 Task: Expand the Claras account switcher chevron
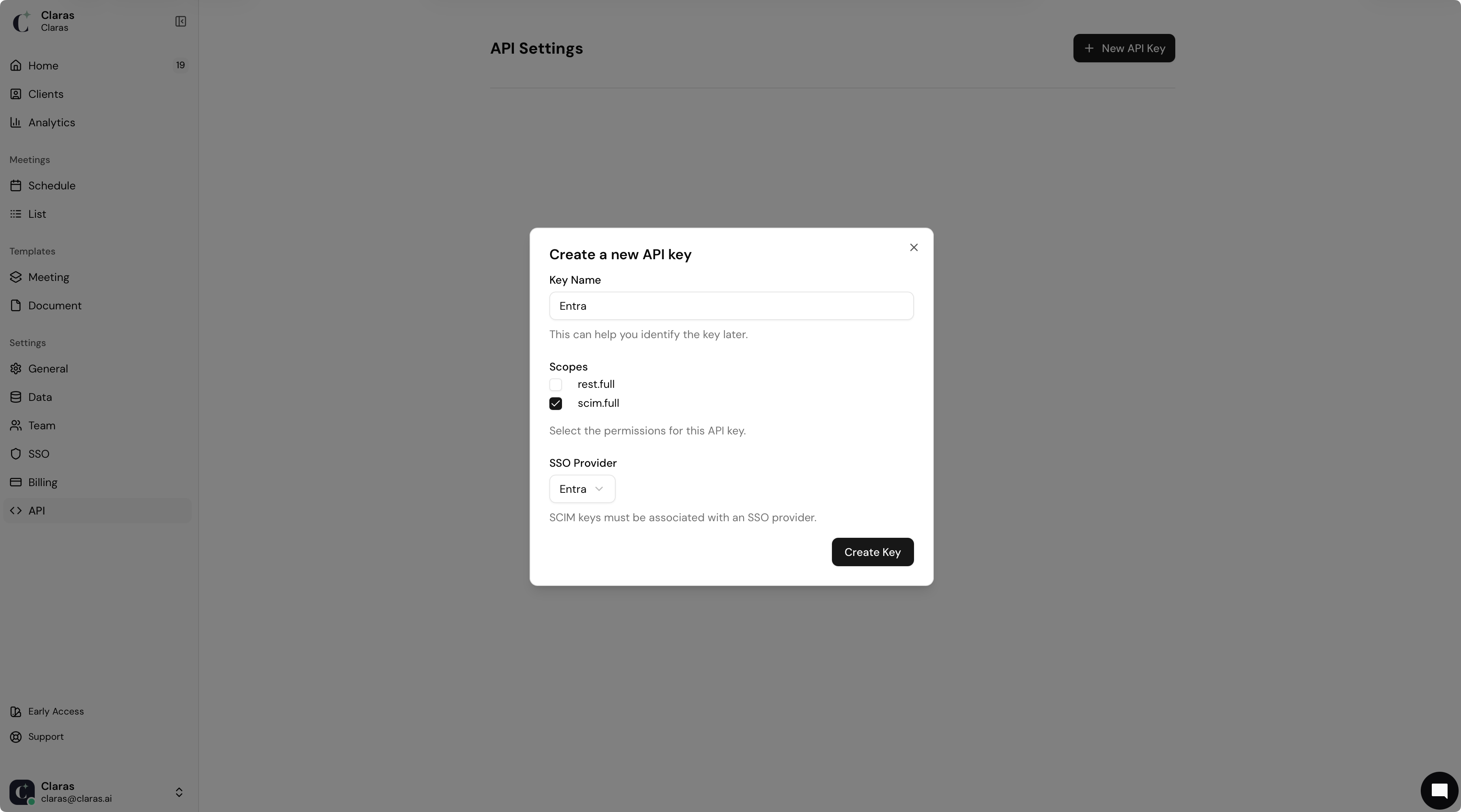click(x=179, y=792)
